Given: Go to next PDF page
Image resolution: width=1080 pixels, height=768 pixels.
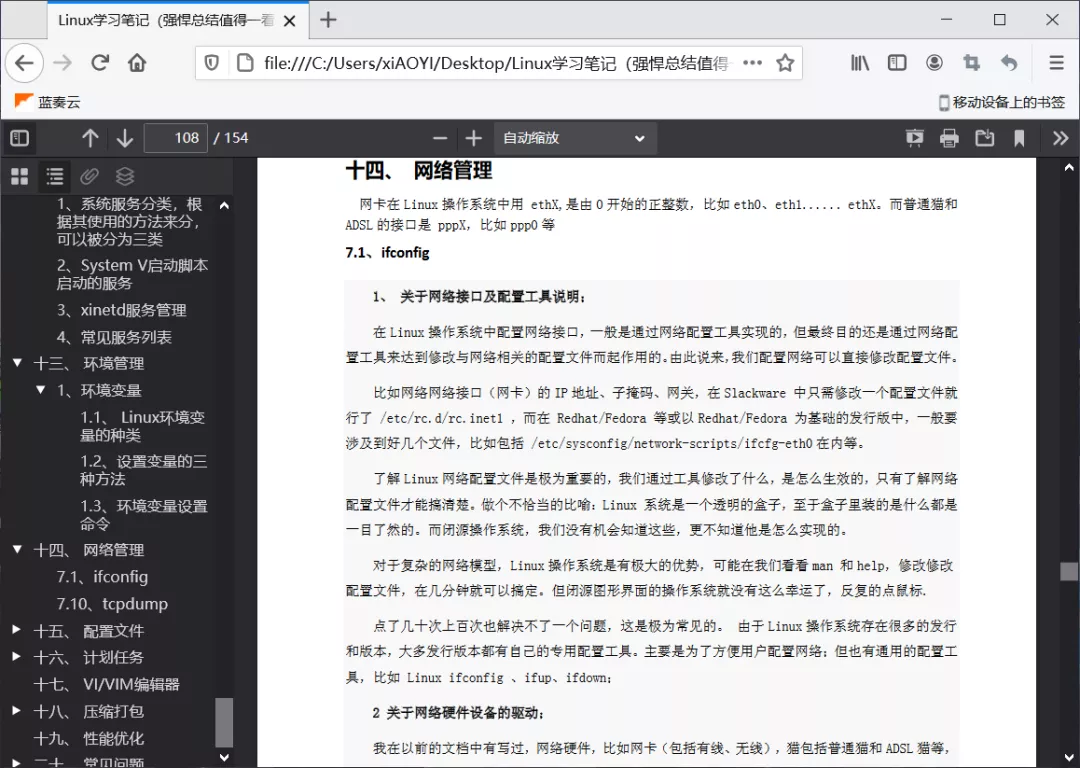Looking at the screenshot, I should point(124,138).
